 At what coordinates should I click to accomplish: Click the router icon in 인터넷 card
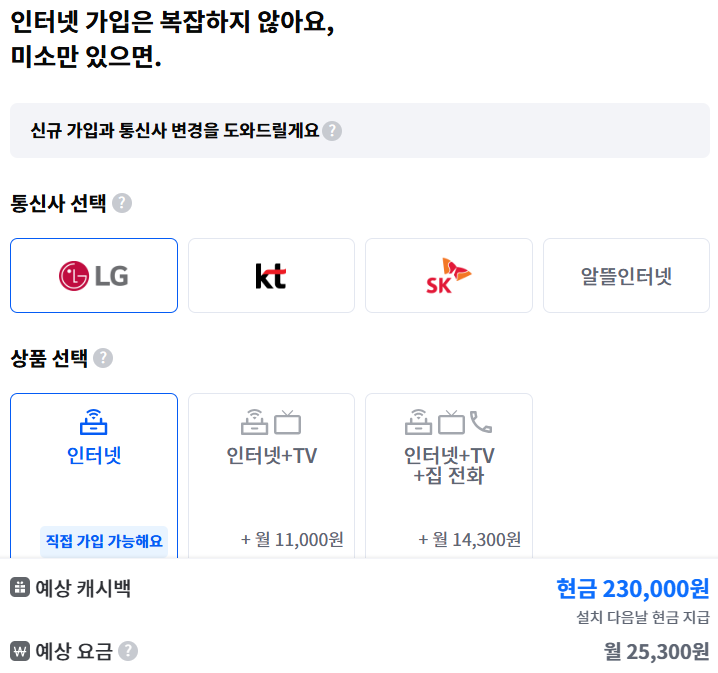[93, 422]
